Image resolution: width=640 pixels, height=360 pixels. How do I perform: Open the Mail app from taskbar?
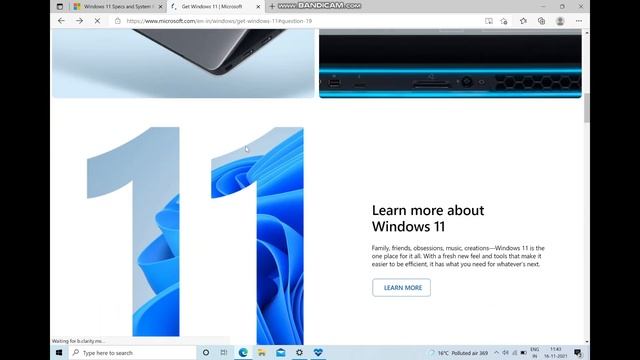click(280, 353)
